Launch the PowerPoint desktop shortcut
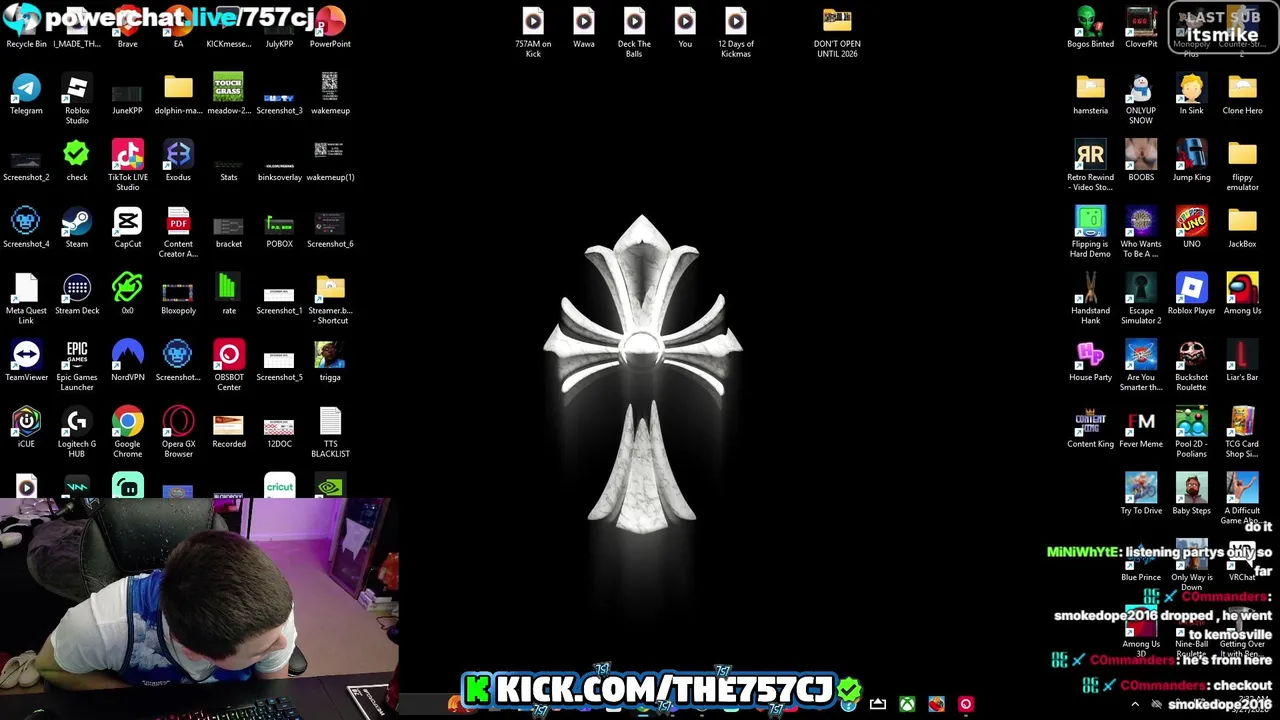The height and width of the screenshot is (720, 1280). (330, 28)
